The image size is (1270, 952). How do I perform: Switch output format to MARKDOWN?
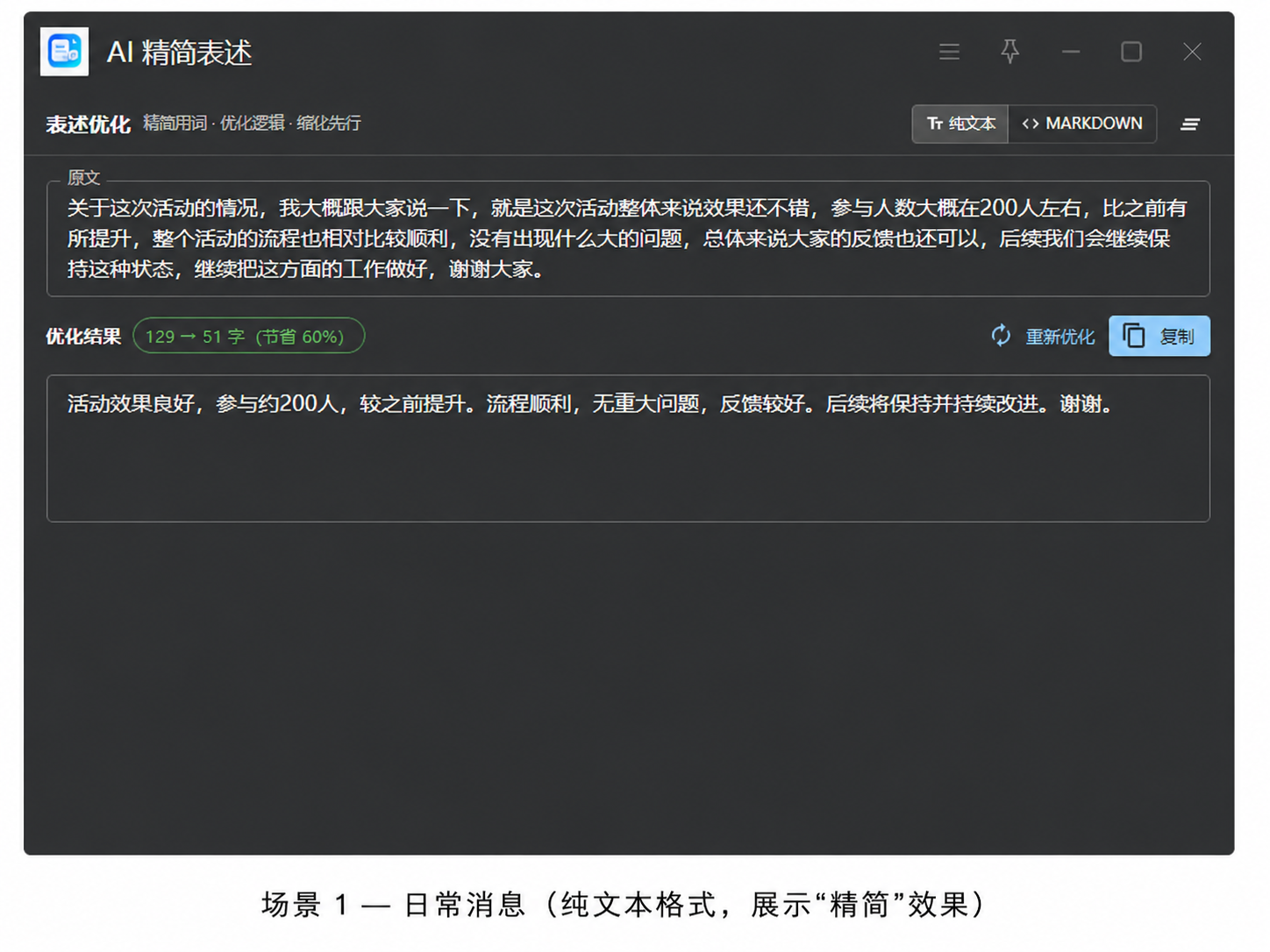1082,124
